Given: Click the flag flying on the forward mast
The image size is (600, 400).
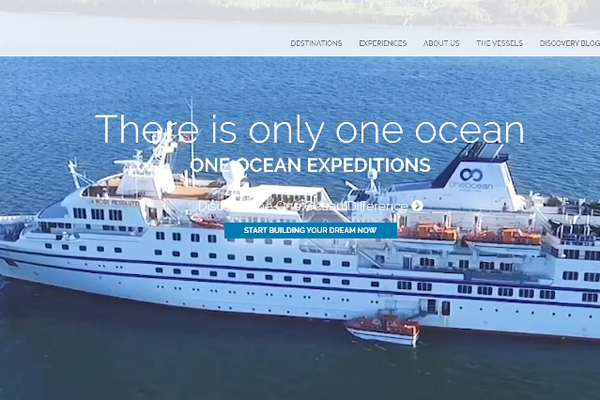Looking at the screenshot, I should [x=186, y=137].
